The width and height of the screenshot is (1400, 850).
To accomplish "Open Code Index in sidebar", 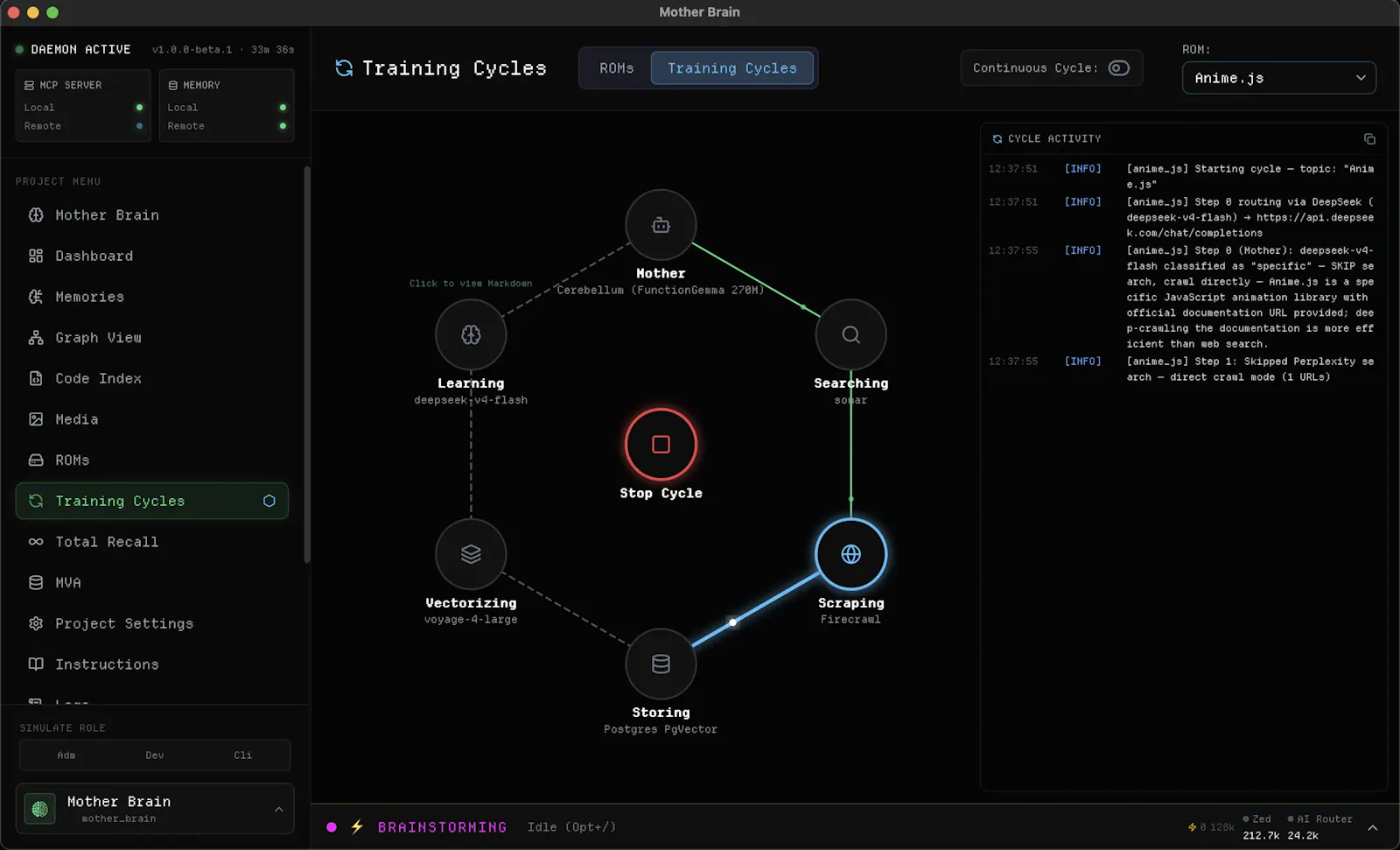I will pyautogui.click(x=152, y=378).
